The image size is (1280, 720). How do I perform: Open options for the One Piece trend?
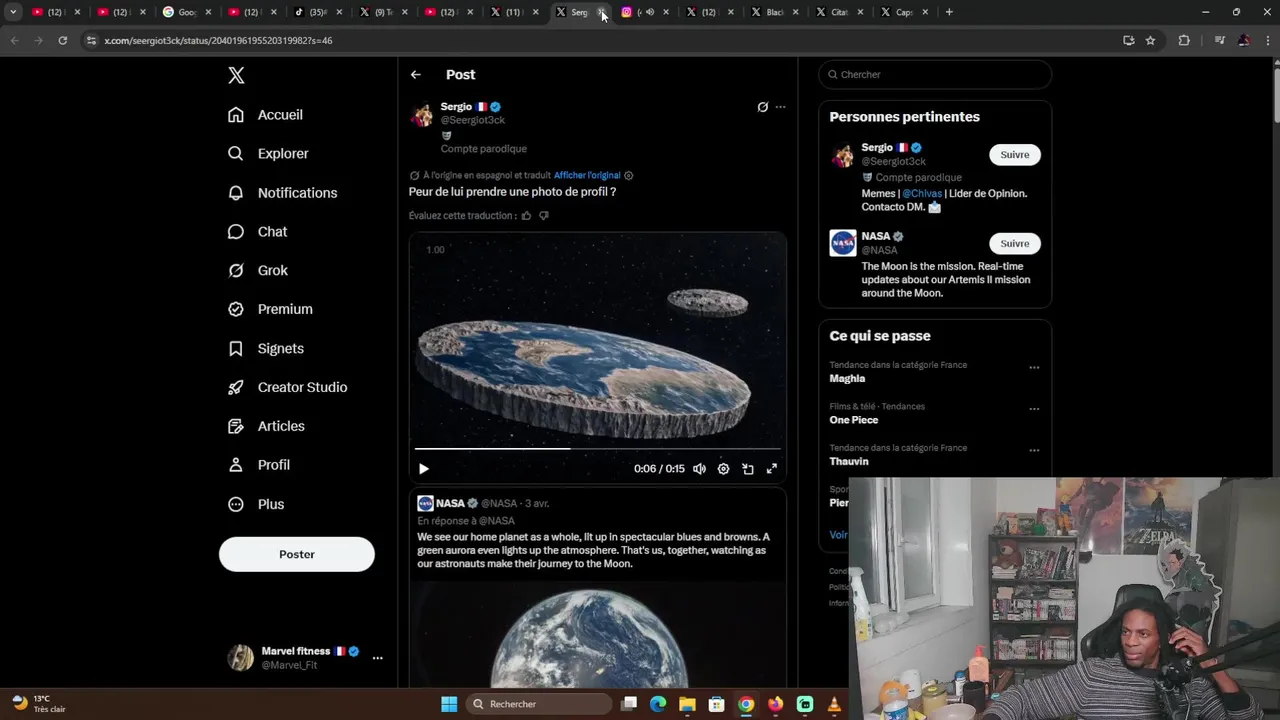point(1034,409)
